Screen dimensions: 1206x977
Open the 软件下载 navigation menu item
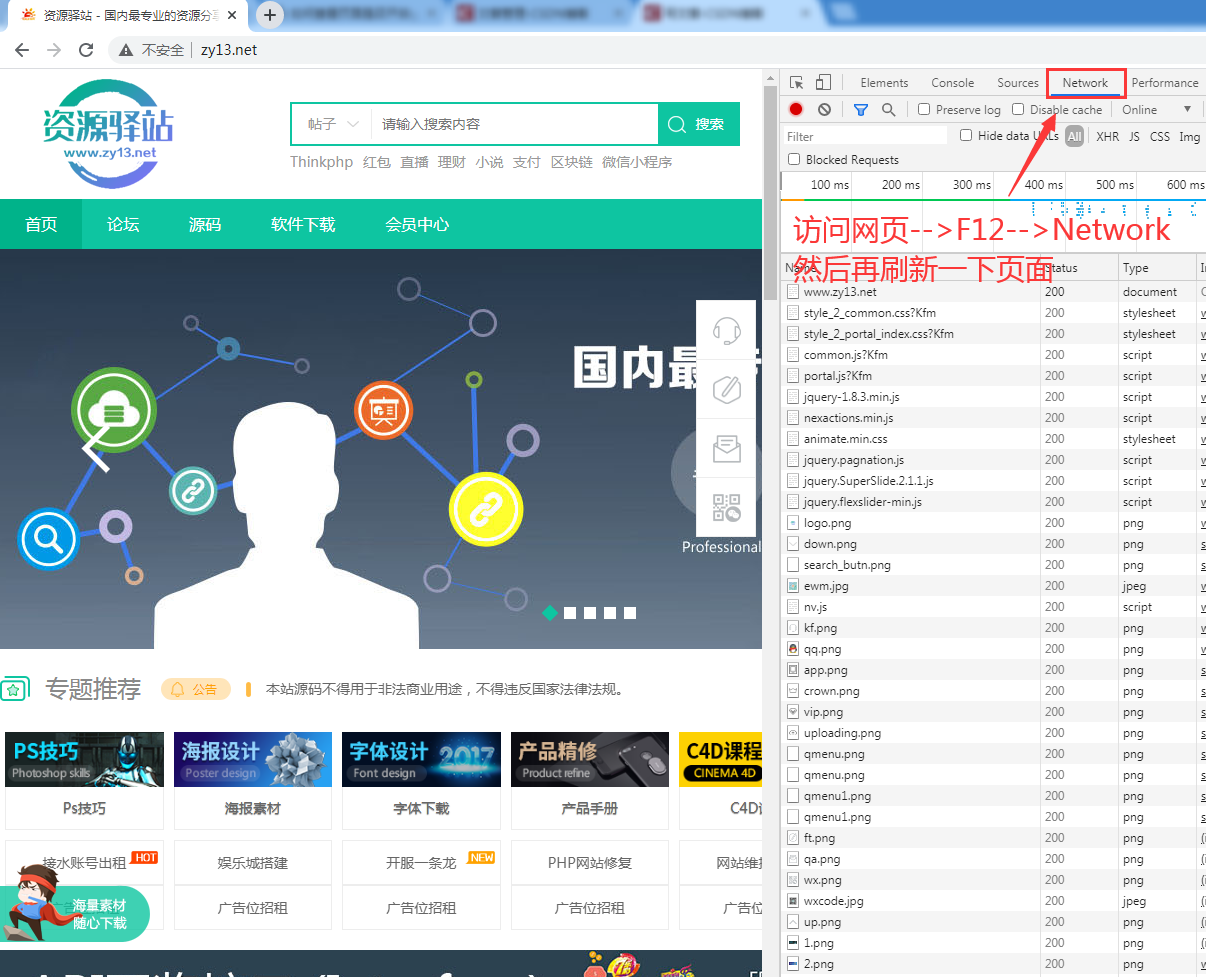coord(303,224)
